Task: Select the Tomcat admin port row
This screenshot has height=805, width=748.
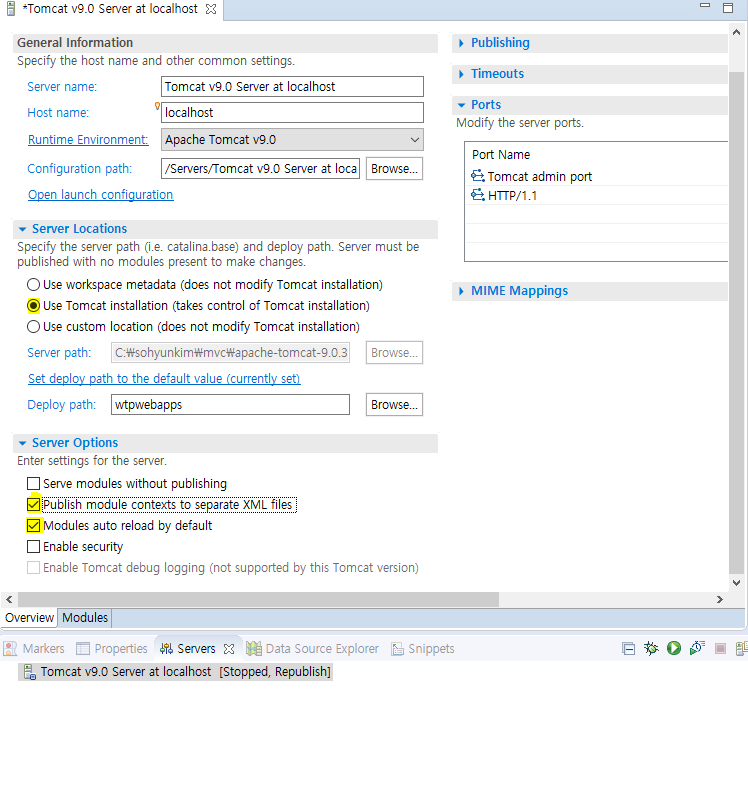Action: point(597,176)
